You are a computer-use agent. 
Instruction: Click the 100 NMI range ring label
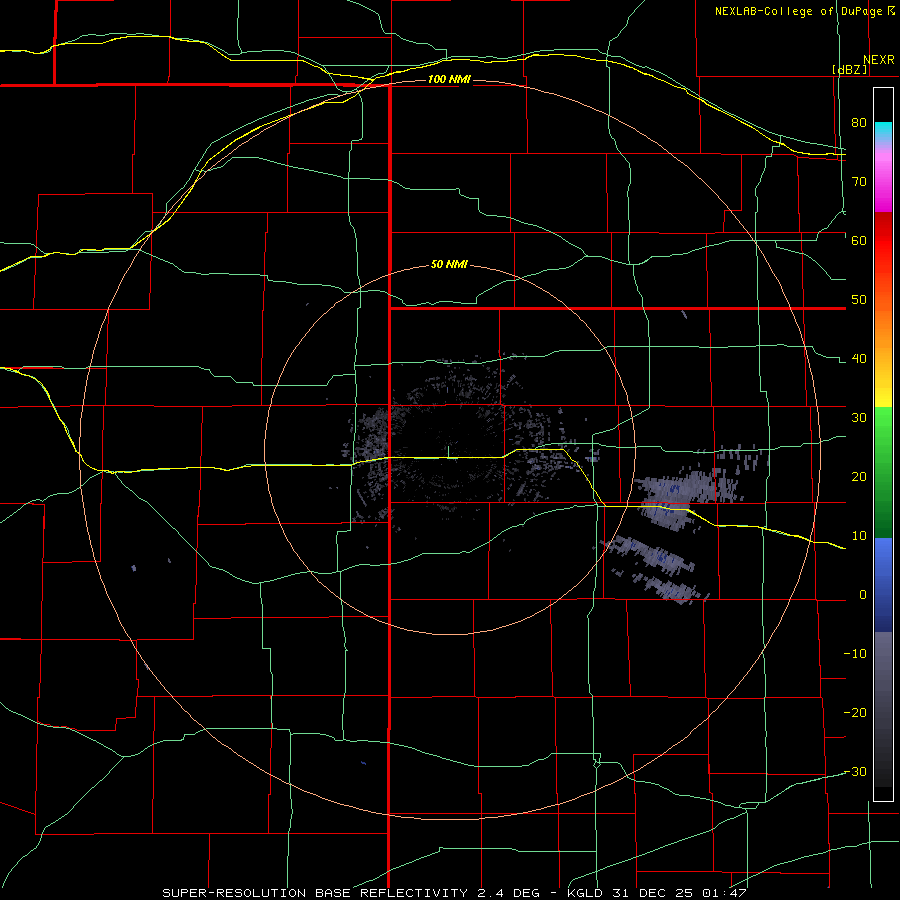[x=449, y=79]
